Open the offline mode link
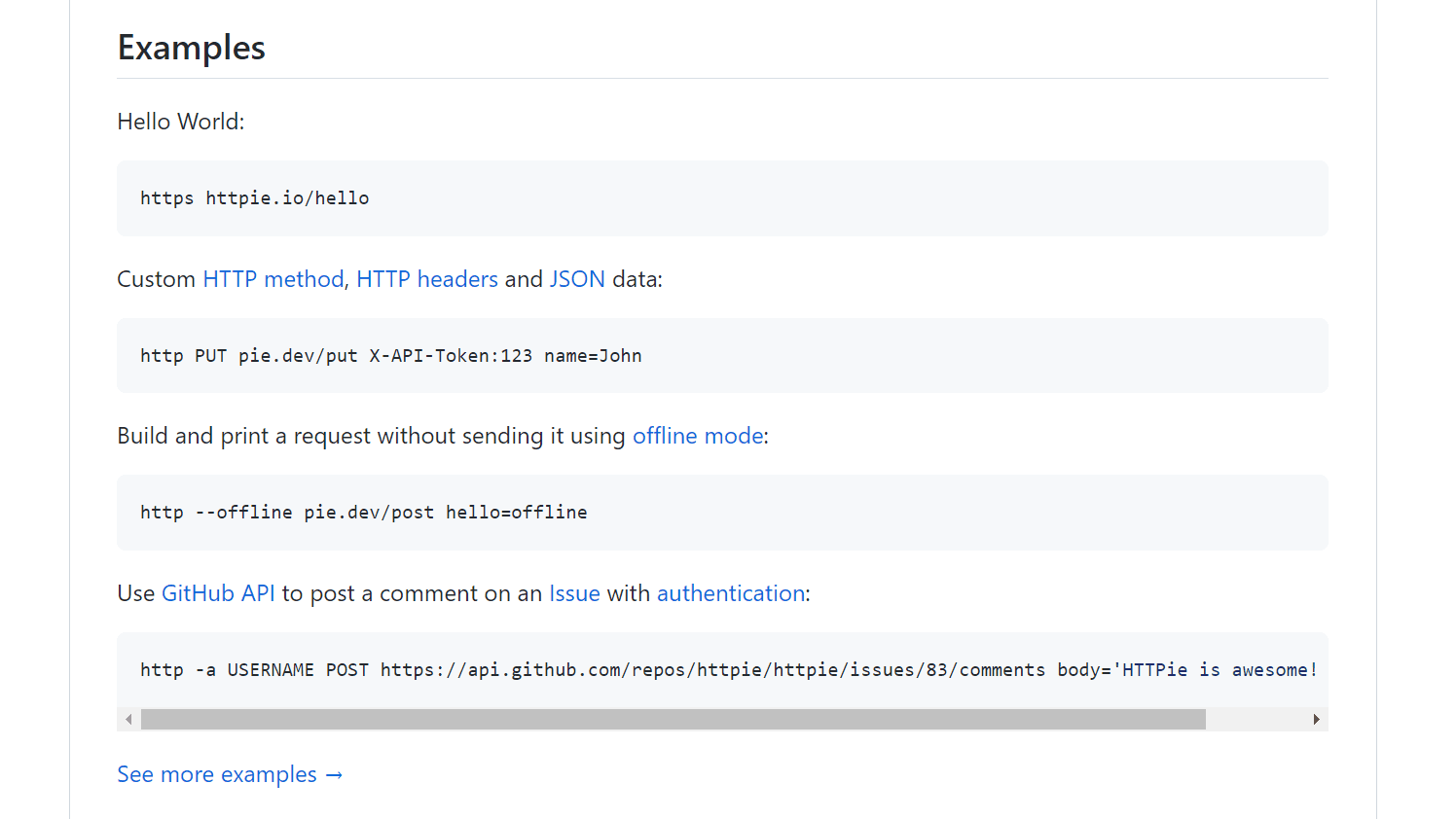This screenshot has width=1456, height=819. click(x=698, y=436)
